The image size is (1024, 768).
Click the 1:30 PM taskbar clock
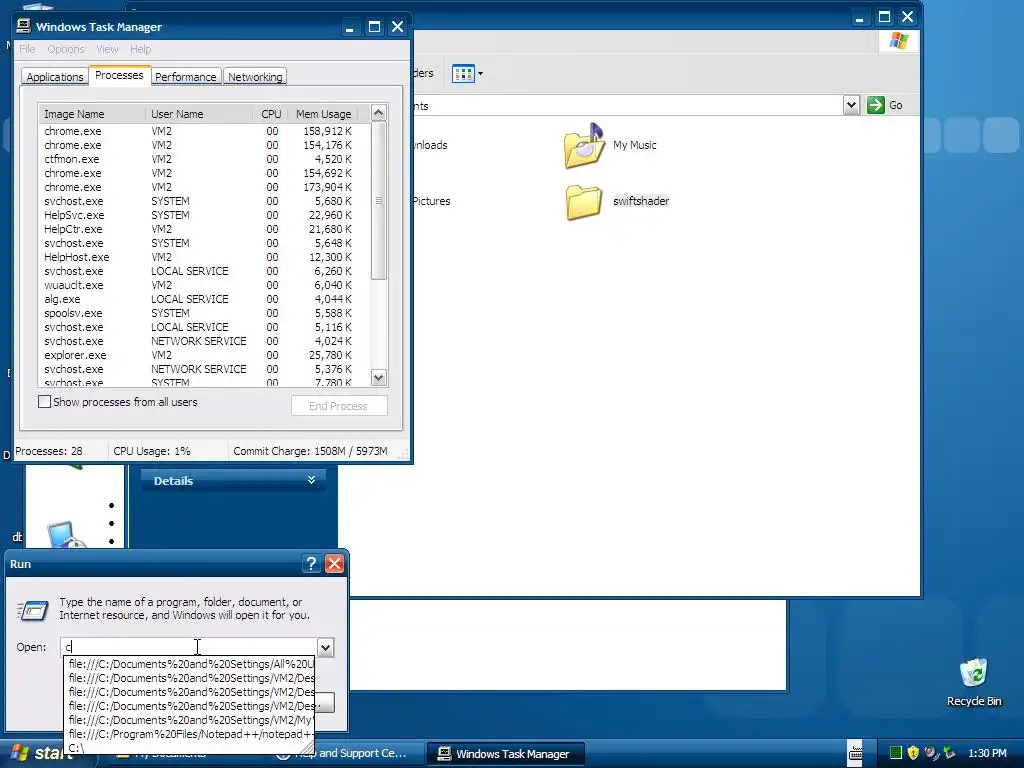[x=987, y=754]
